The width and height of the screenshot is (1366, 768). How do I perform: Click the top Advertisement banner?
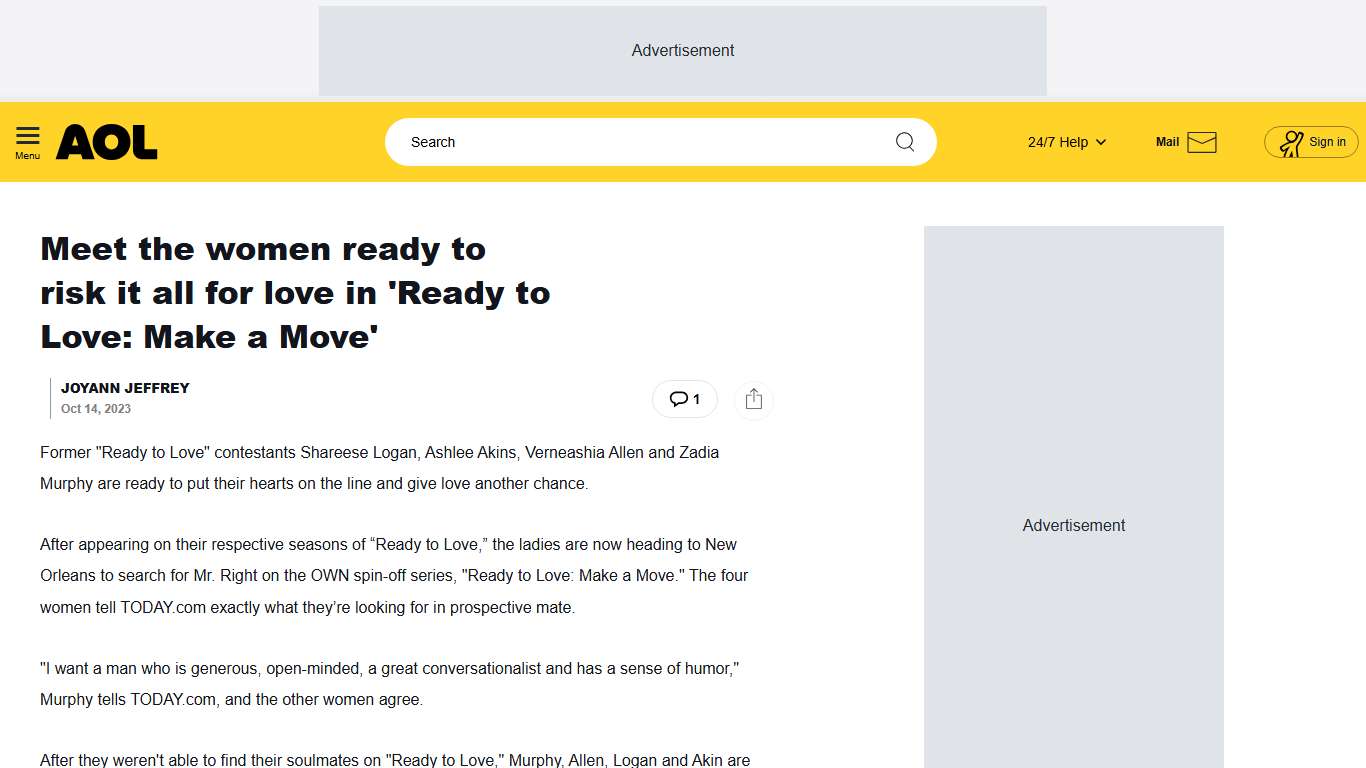coord(683,50)
